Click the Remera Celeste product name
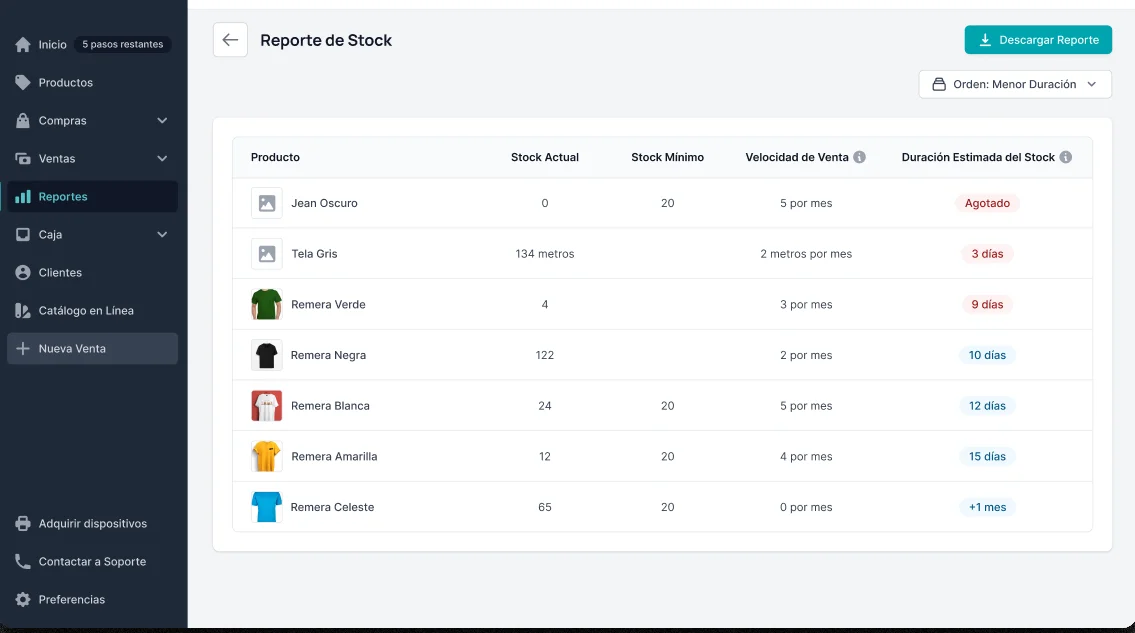Viewport: 1135px width, 633px height. coord(332,507)
